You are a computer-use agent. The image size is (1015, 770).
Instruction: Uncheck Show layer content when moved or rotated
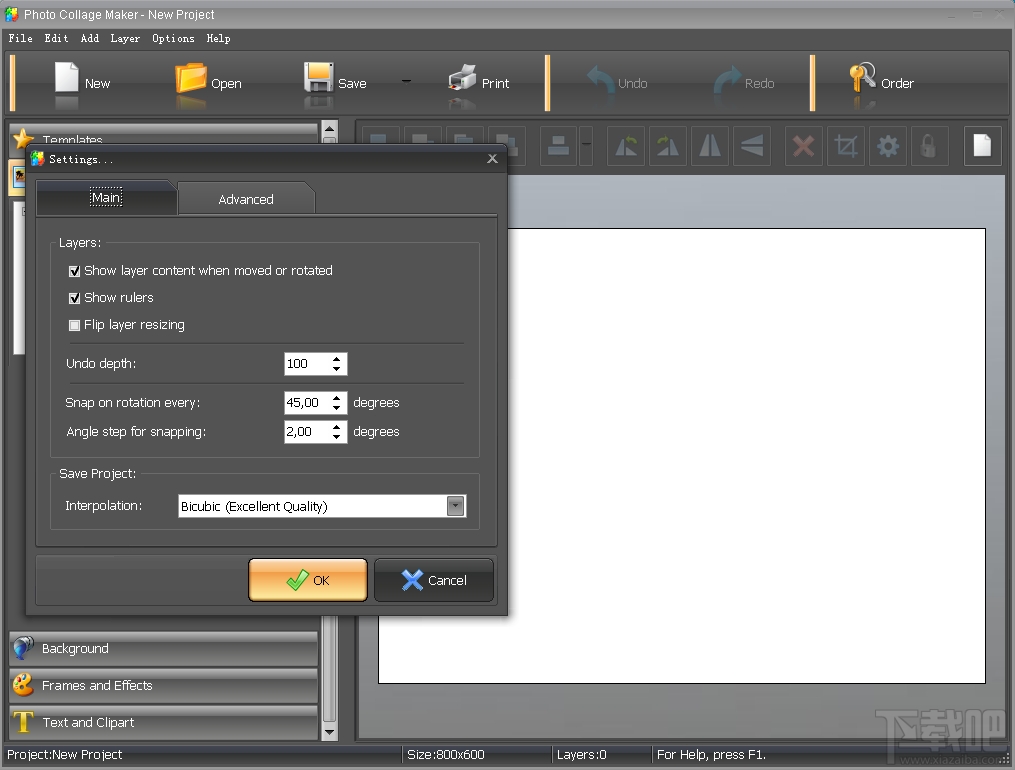pyautogui.click(x=74, y=270)
